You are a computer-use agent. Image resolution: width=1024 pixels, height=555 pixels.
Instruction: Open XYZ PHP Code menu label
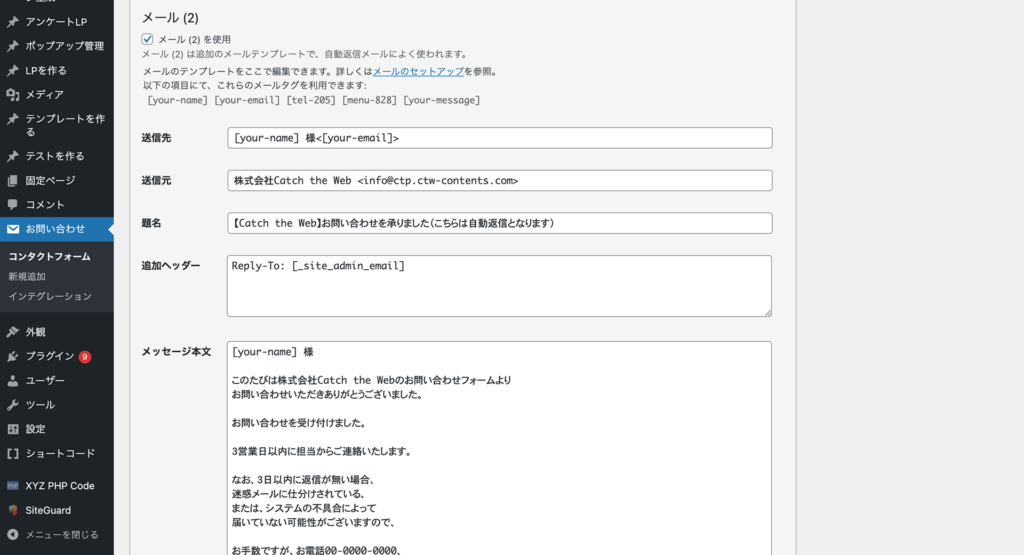(x=60, y=486)
